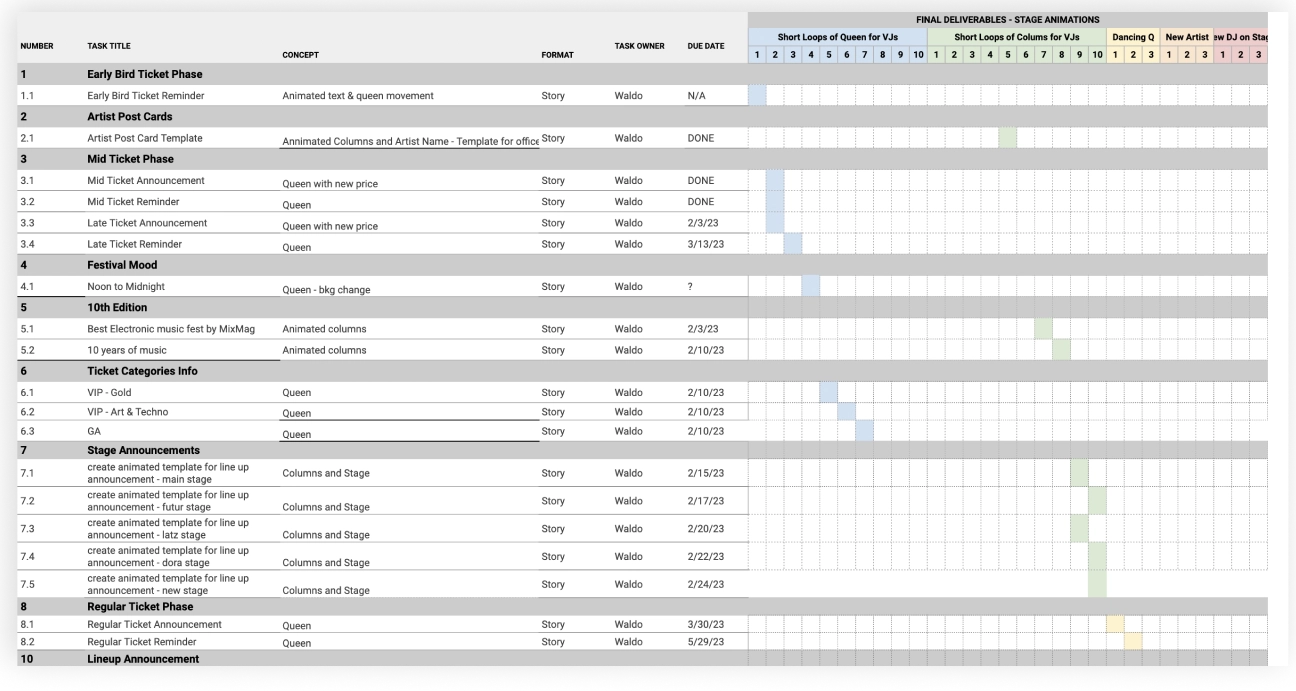This screenshot has width=1296, height=691.
Task: Select 'FINAL DELIVERABLES - STAGE ANIMATIONS' header
Action: point(1007,19)
